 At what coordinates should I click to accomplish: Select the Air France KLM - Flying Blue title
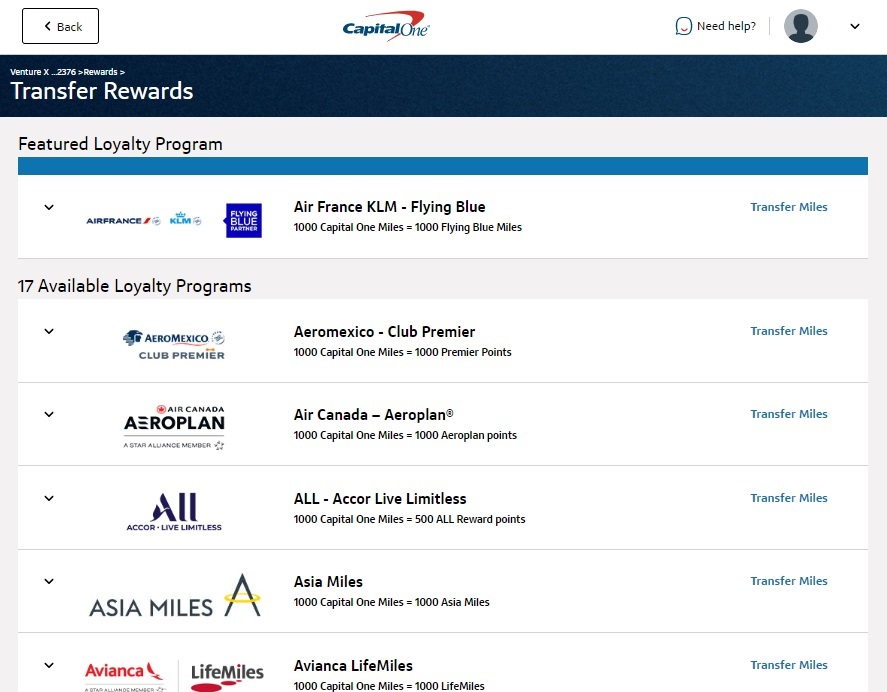(x=390, y=207)
